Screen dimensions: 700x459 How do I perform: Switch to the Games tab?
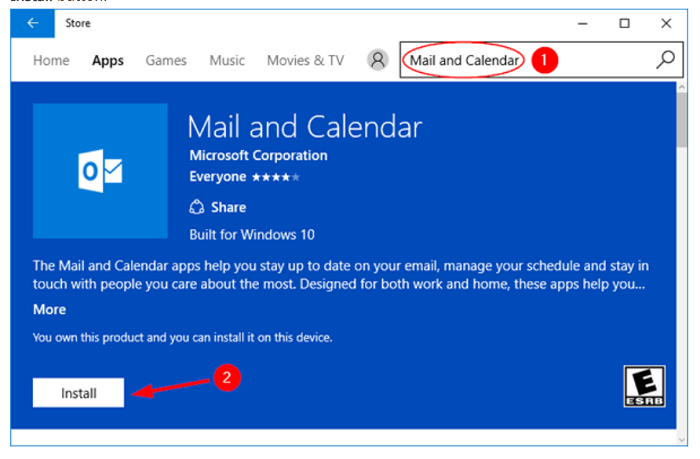(166, 60)
